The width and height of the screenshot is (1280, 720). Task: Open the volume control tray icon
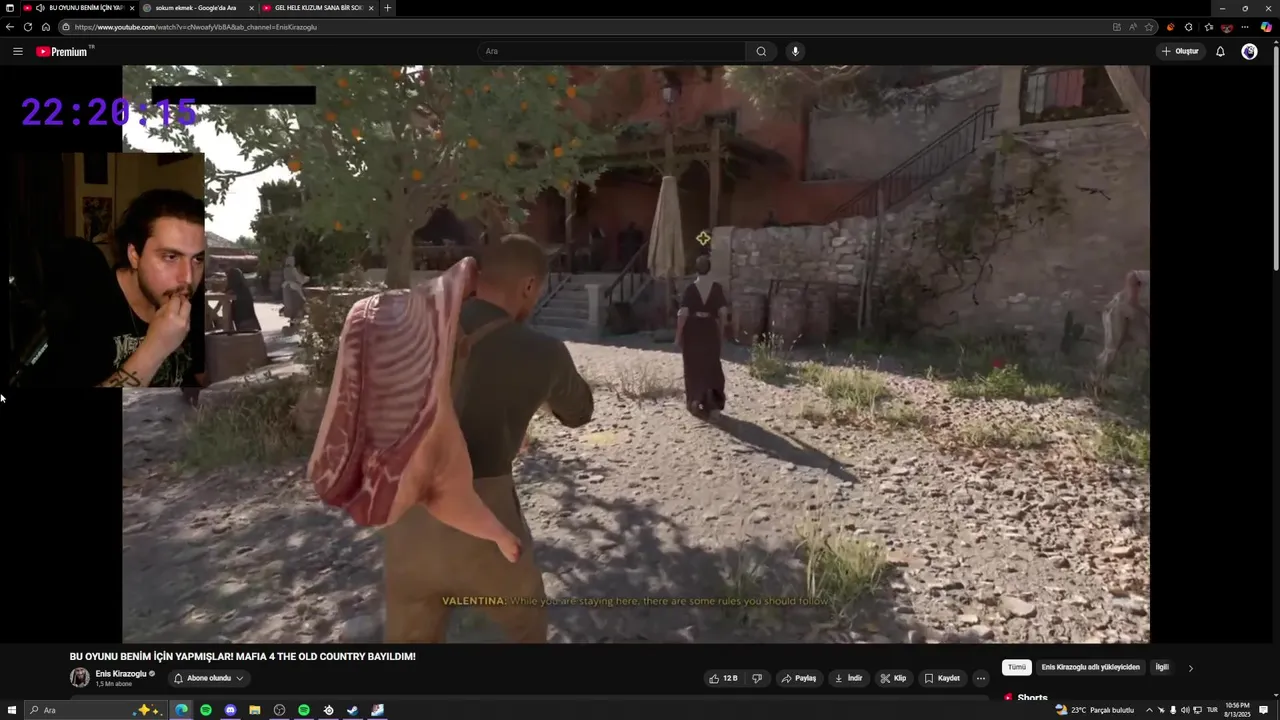(x=1185, y=710)
